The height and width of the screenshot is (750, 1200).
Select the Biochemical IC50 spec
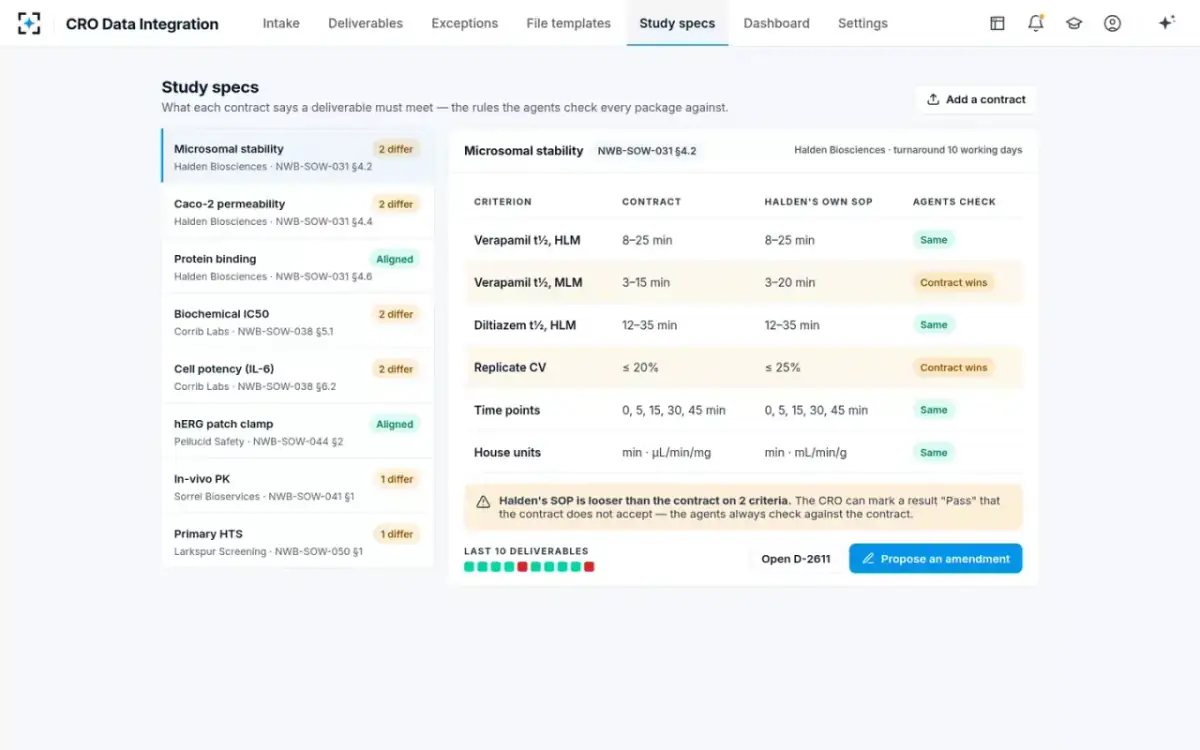click(298, 321)
